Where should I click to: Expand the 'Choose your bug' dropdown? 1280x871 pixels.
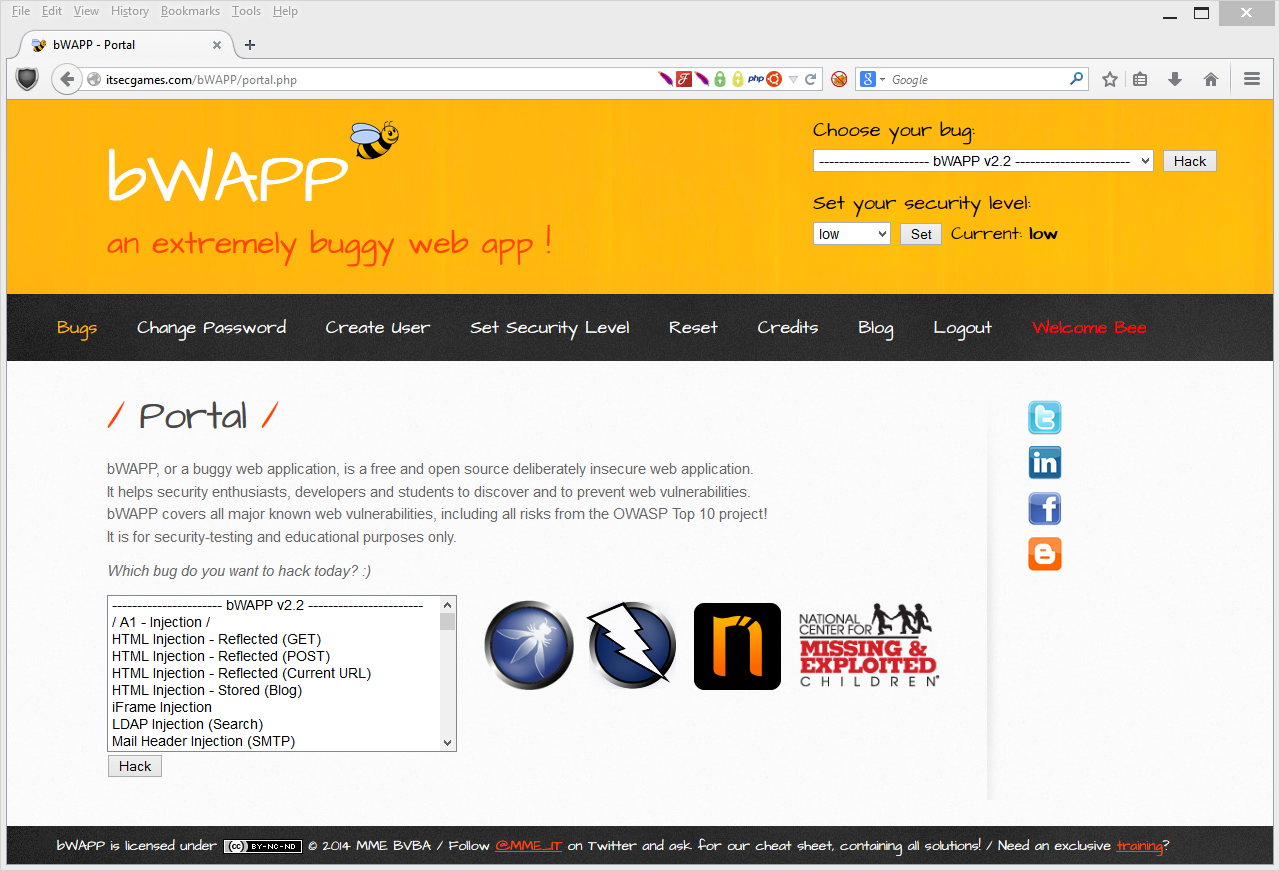click(982, 161)
